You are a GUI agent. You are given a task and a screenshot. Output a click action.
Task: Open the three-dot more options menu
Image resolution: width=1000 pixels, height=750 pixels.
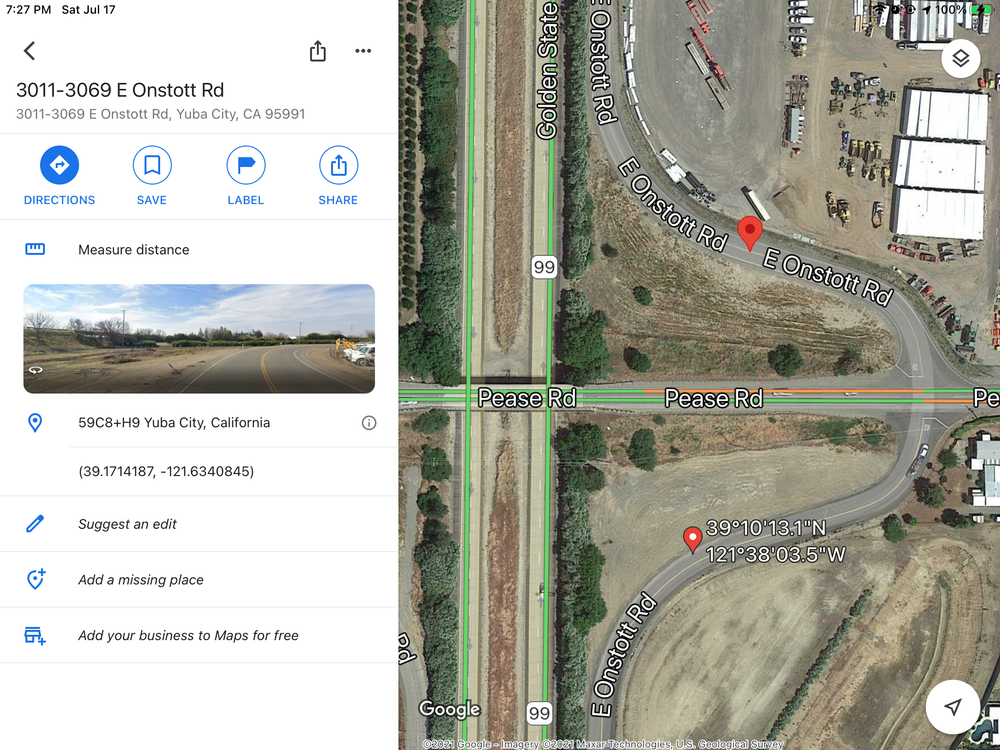click(x=363, y=51)
